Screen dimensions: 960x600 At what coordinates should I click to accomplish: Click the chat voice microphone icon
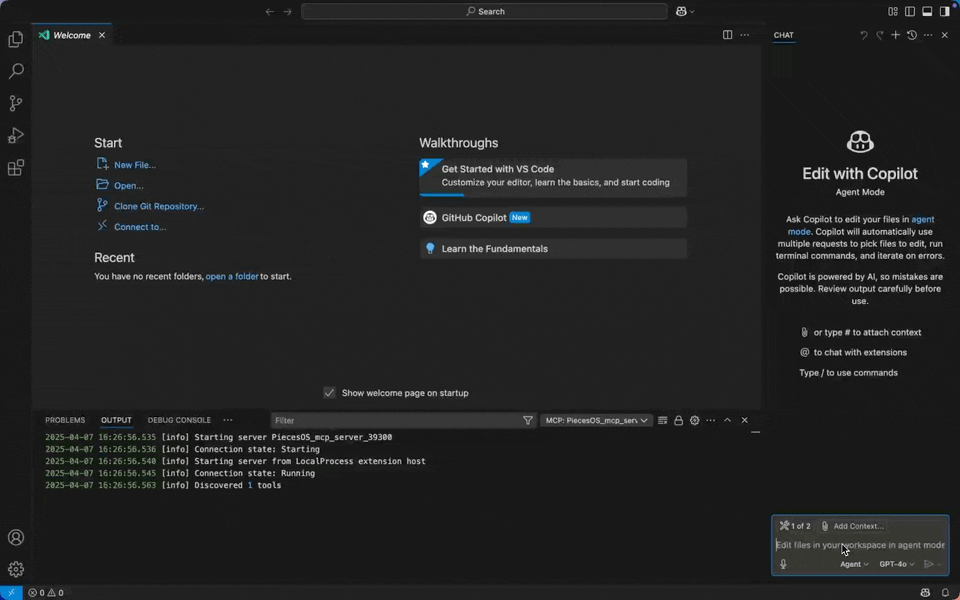point(783,564)
